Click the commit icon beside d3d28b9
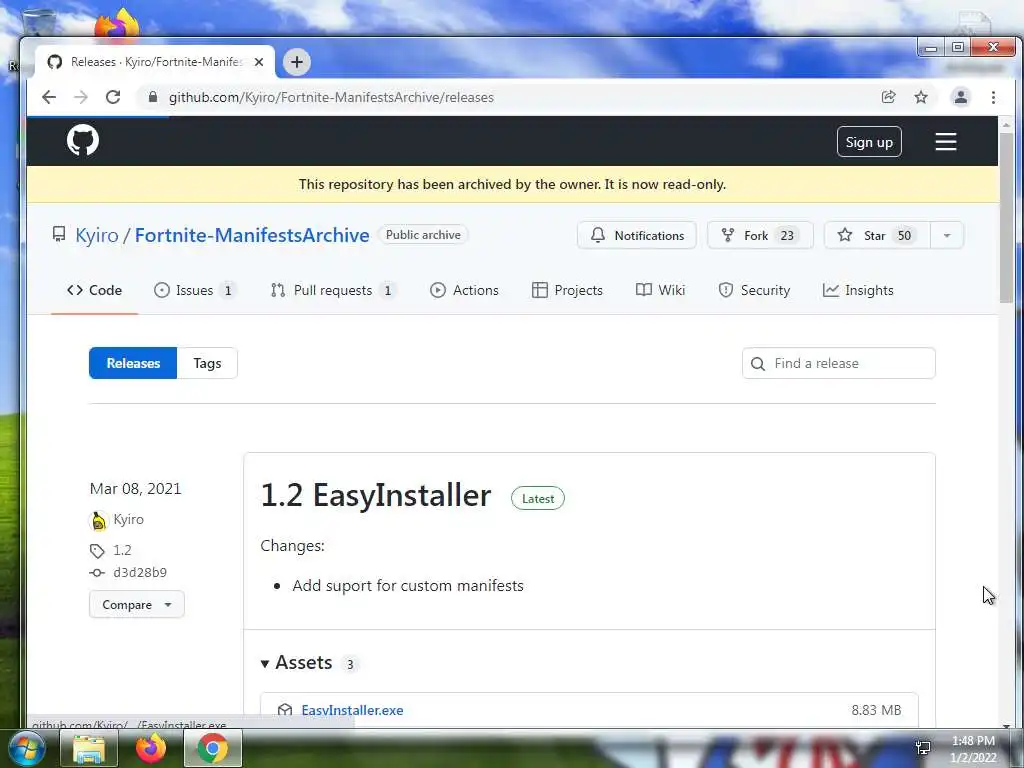This screenshot has height=768, width=1024. (x=97, y=573)
